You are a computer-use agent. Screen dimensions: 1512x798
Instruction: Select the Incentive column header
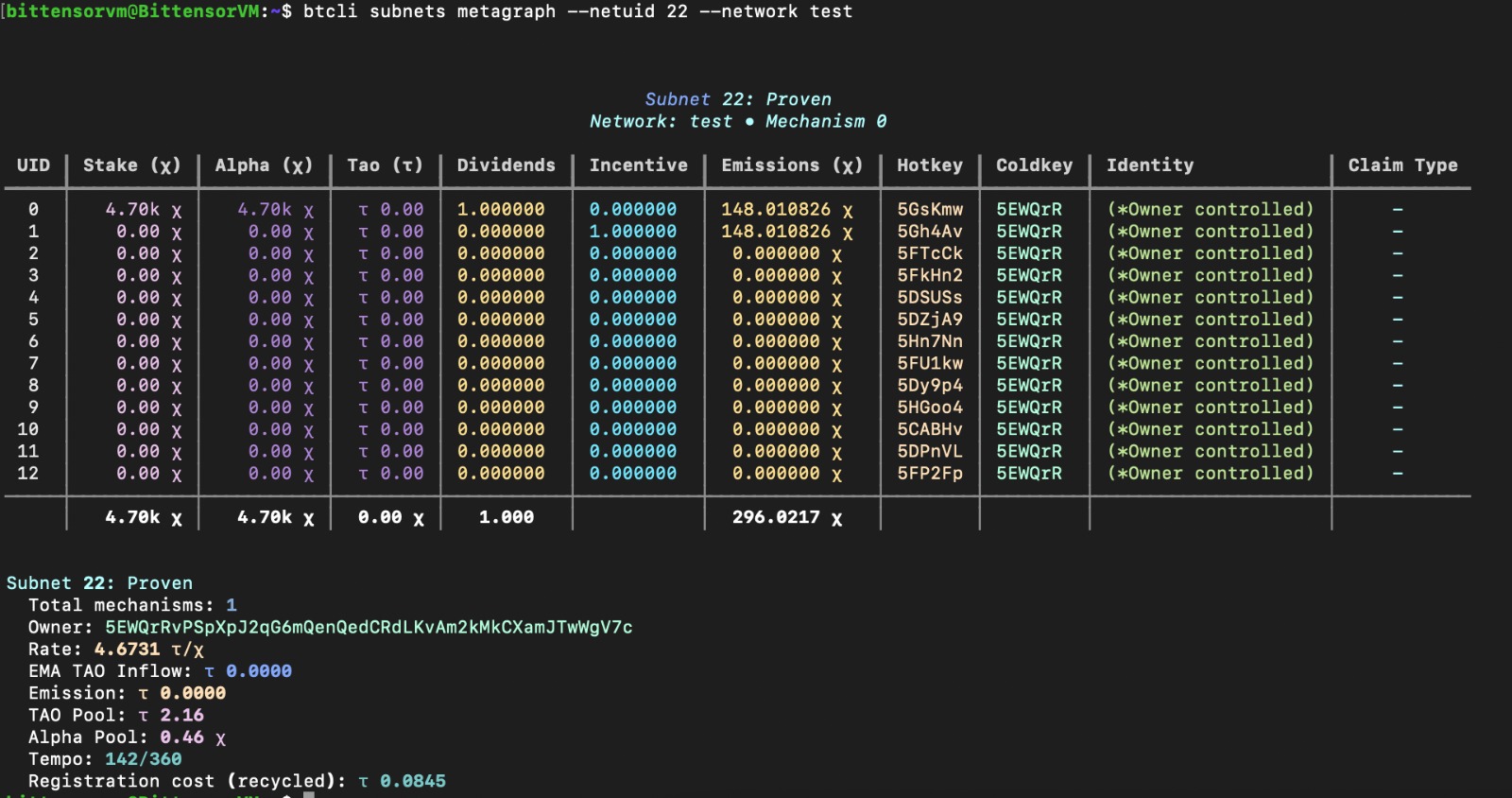(x=638, y=165)
